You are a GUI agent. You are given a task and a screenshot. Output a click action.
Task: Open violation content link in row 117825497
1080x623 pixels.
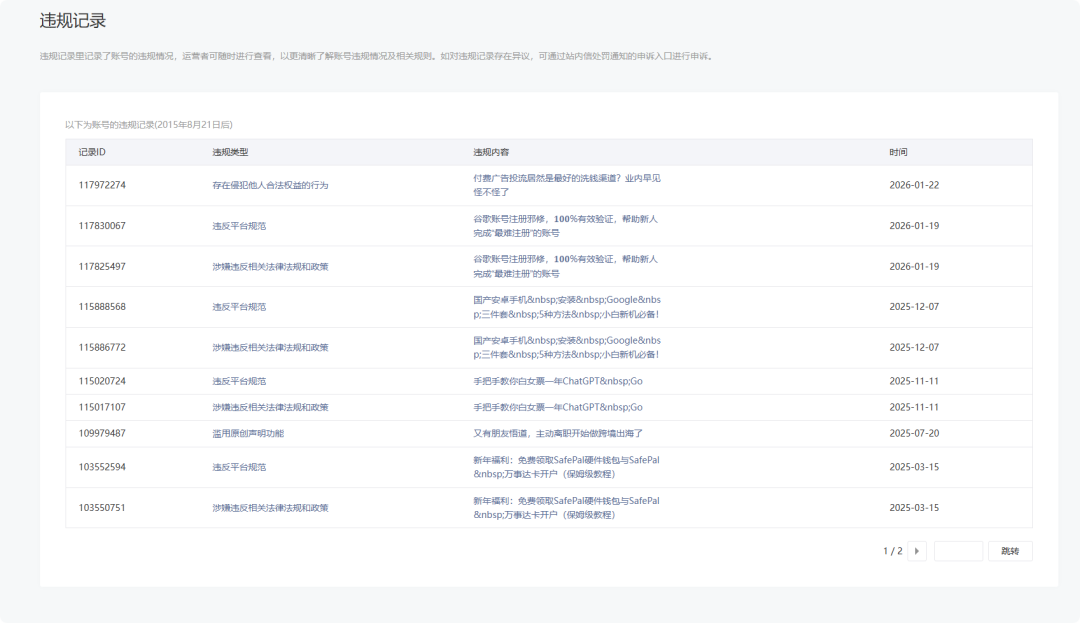(565, 266)
